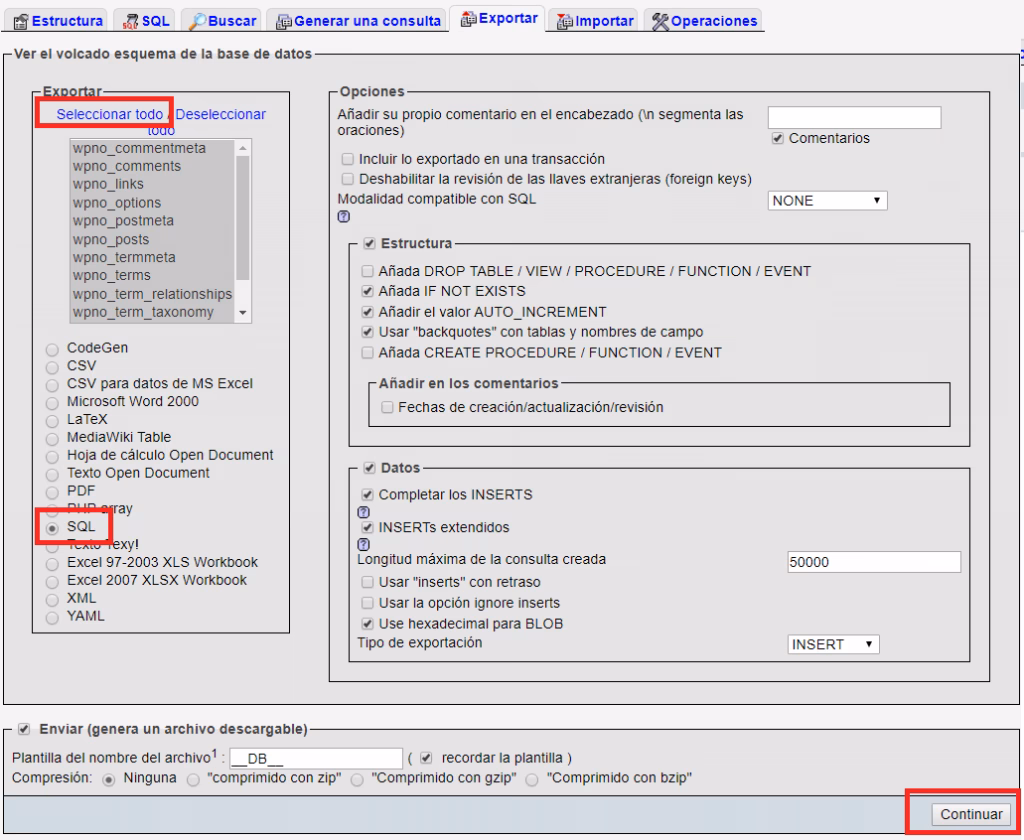Click Deseleccionar todo link
Screen dimensions: 1024x840
(220, 114)
